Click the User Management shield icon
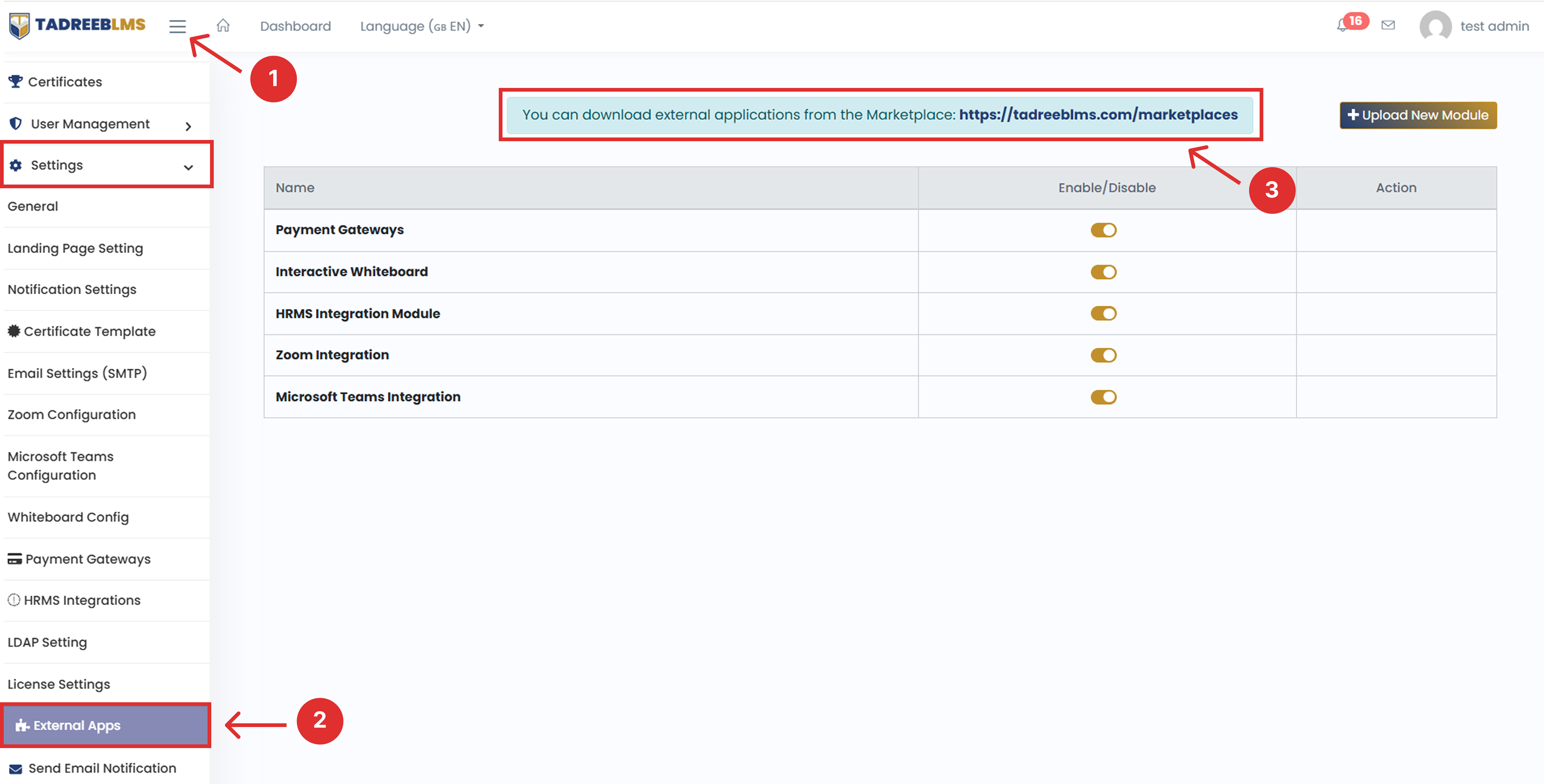1544x784 pixels. pyautogui.click(x=16, y=123)
